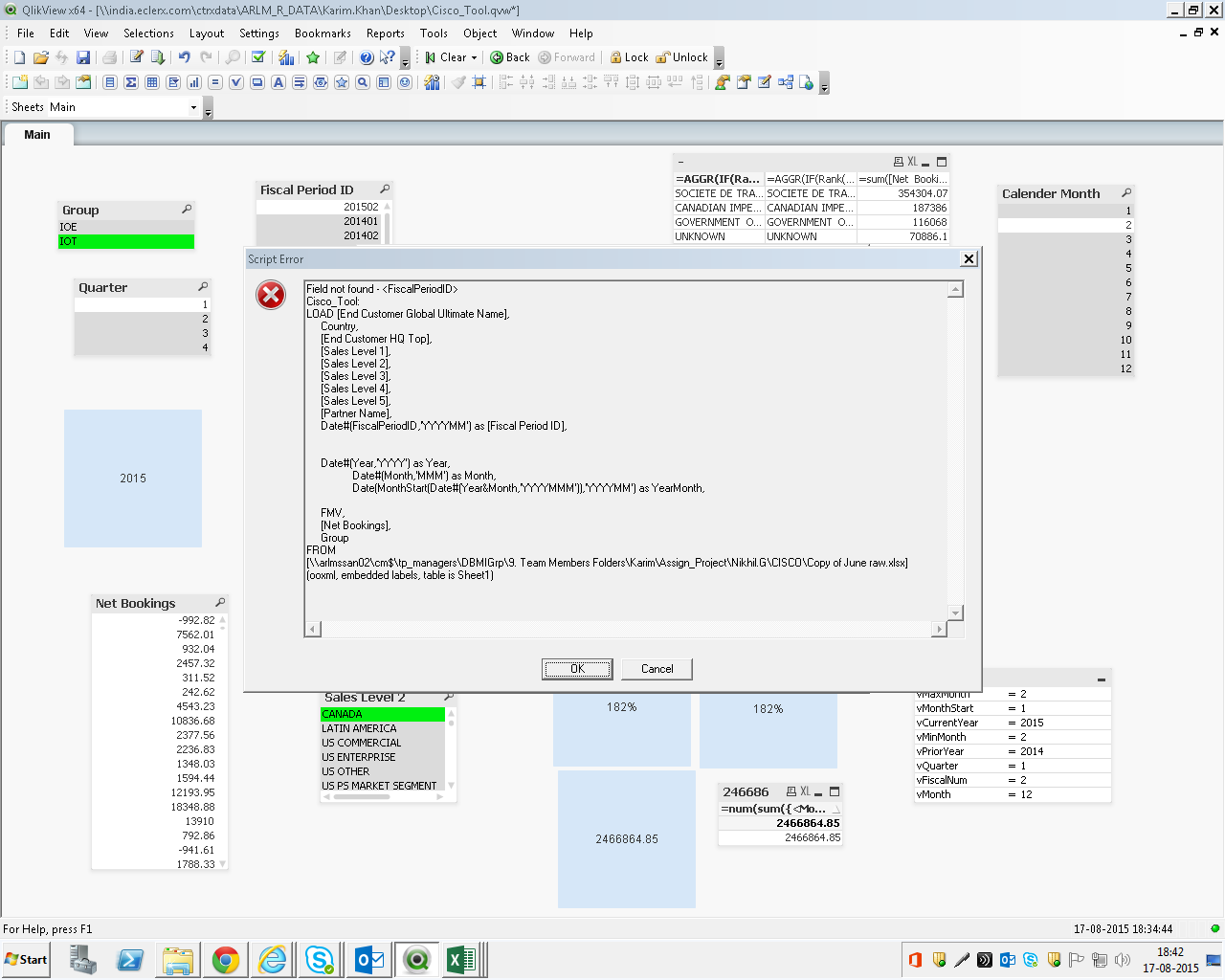Click OK in the Script Error dialog
This screenshot has height=980, width=1225.
coord(577,669)
